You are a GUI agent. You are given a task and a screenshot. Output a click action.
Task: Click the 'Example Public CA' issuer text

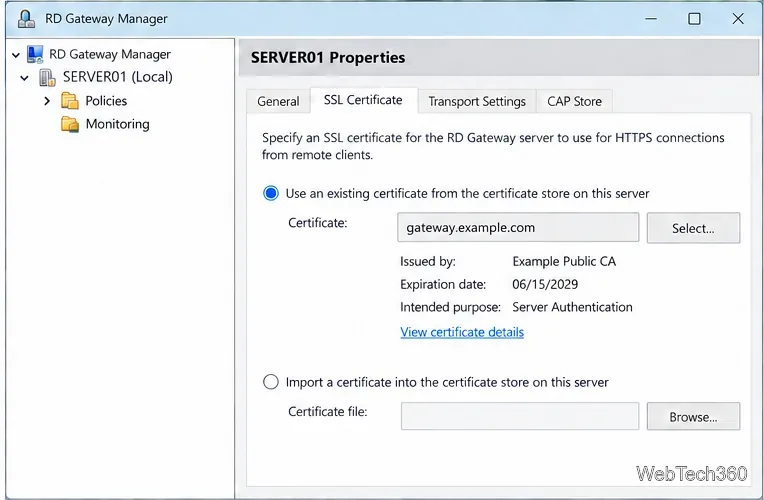[x=564, y=261]
